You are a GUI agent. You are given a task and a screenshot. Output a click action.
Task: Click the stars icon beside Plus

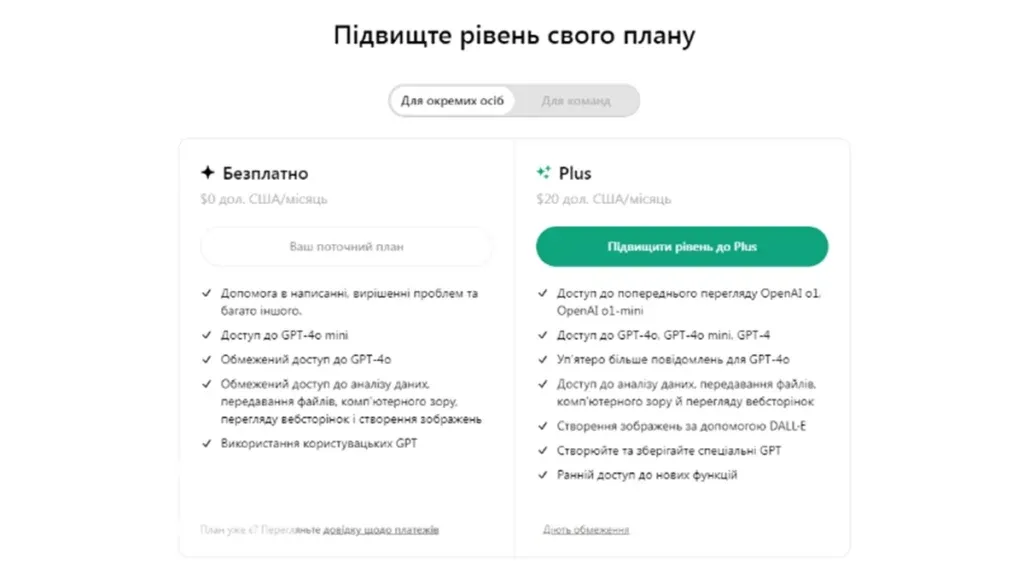pyautogui.click(x=545, y=172)
